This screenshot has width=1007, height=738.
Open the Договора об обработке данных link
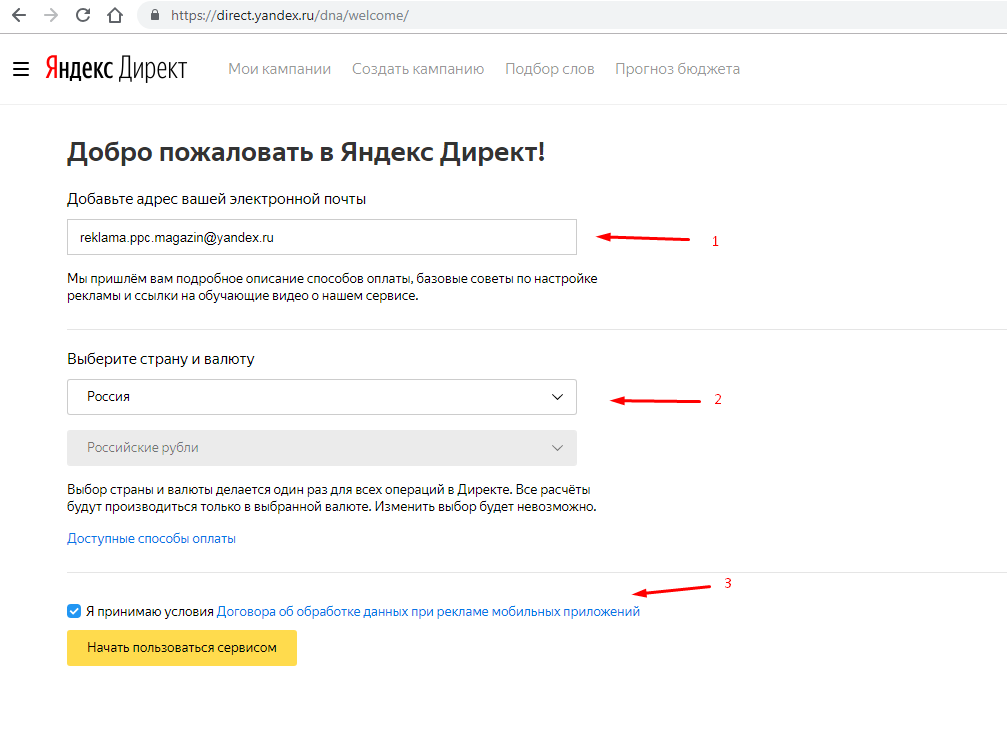coord(428,611)
